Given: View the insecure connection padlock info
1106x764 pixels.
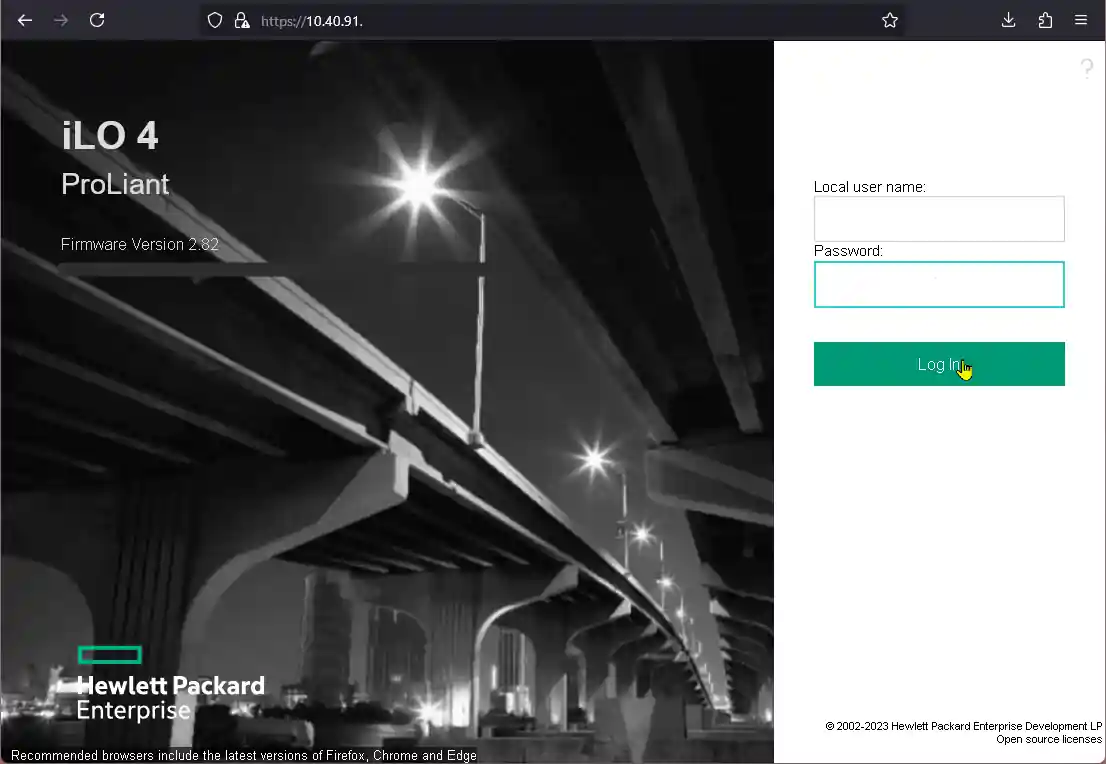Looking at the screenshot, I should 242,20.
